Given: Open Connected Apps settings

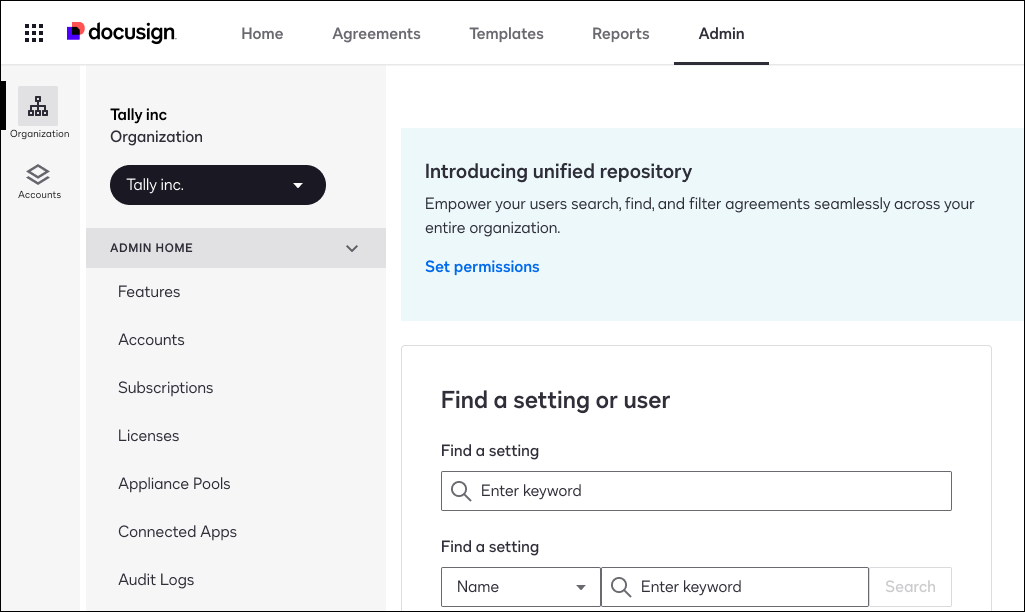Looking at the screenshot, I should [177, 532].
